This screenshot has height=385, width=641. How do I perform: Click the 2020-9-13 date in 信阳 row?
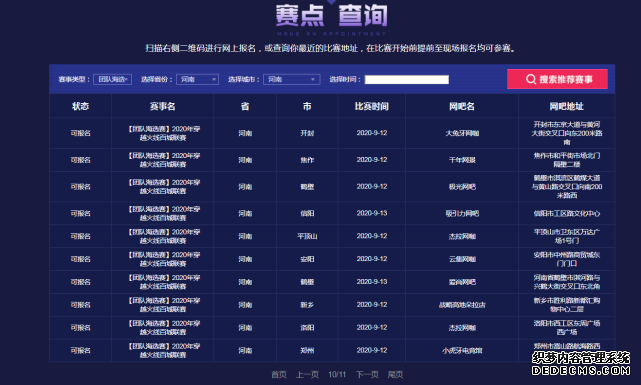pos(372,213)
